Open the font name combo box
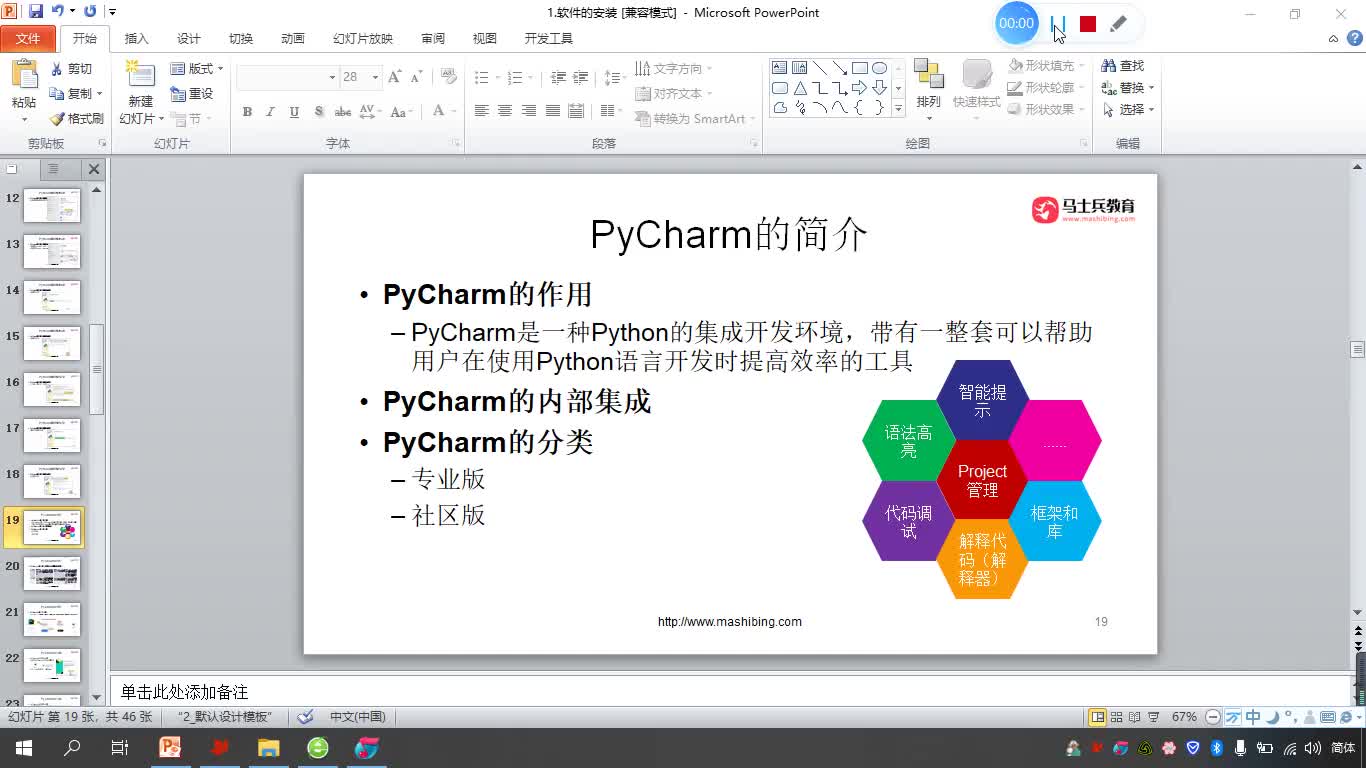 (x=288, y=77)
